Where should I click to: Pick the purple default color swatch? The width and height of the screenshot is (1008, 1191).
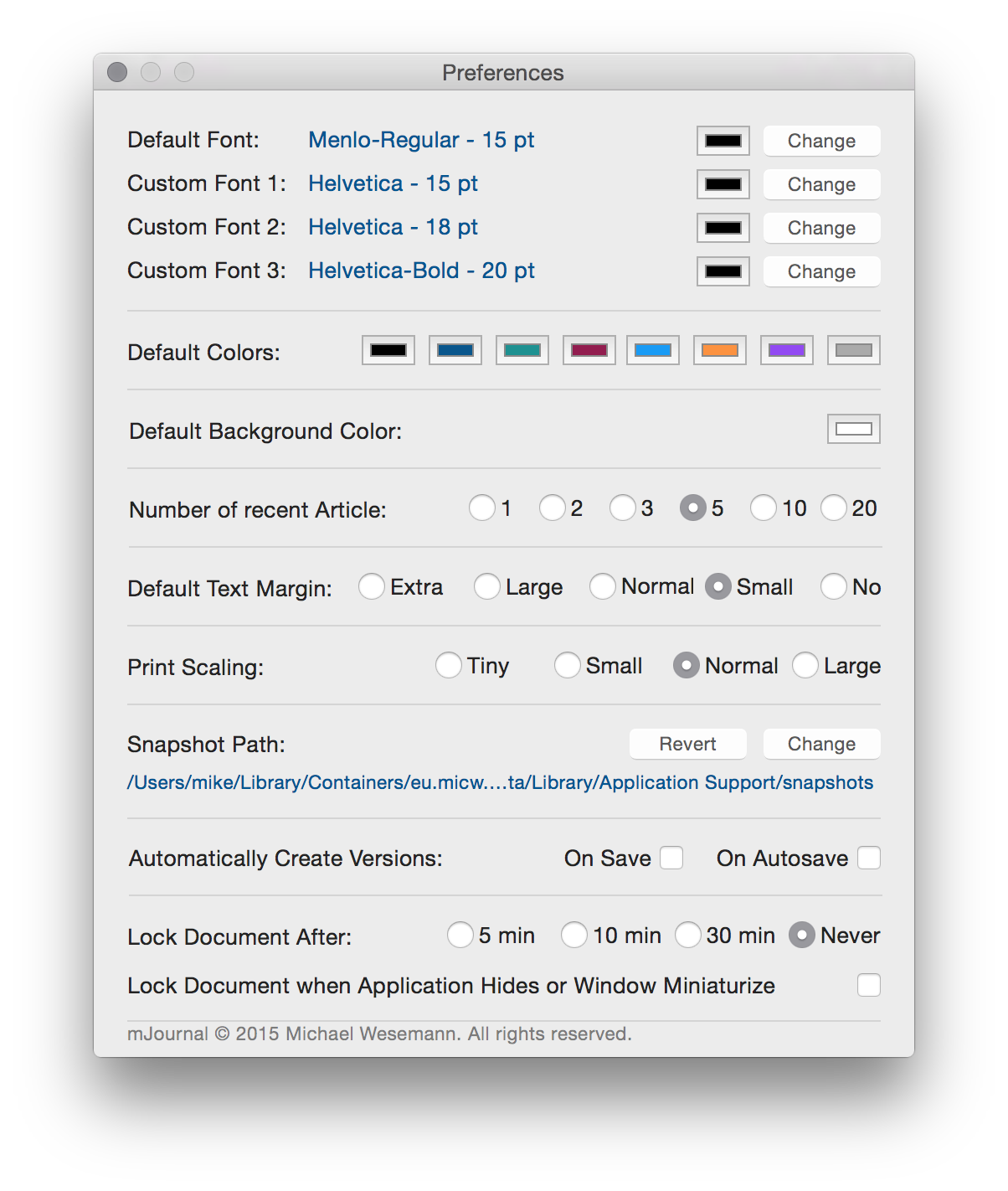786,350
